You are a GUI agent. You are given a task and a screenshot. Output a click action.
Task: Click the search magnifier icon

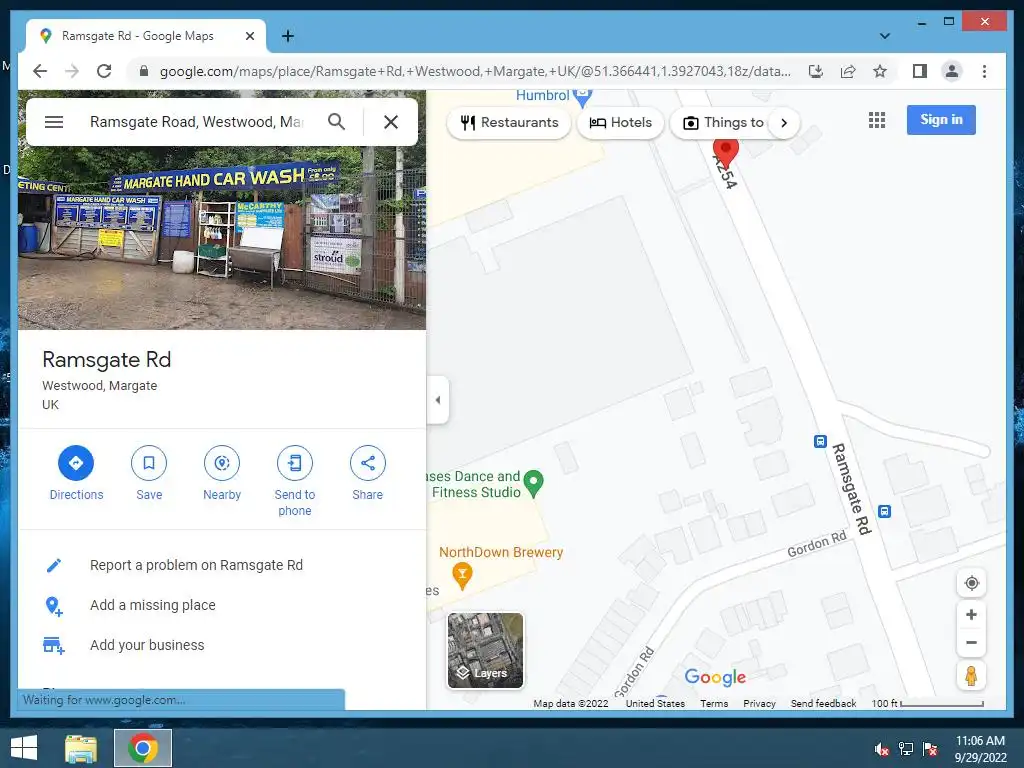pyautogui.click(x=336, y=121)
